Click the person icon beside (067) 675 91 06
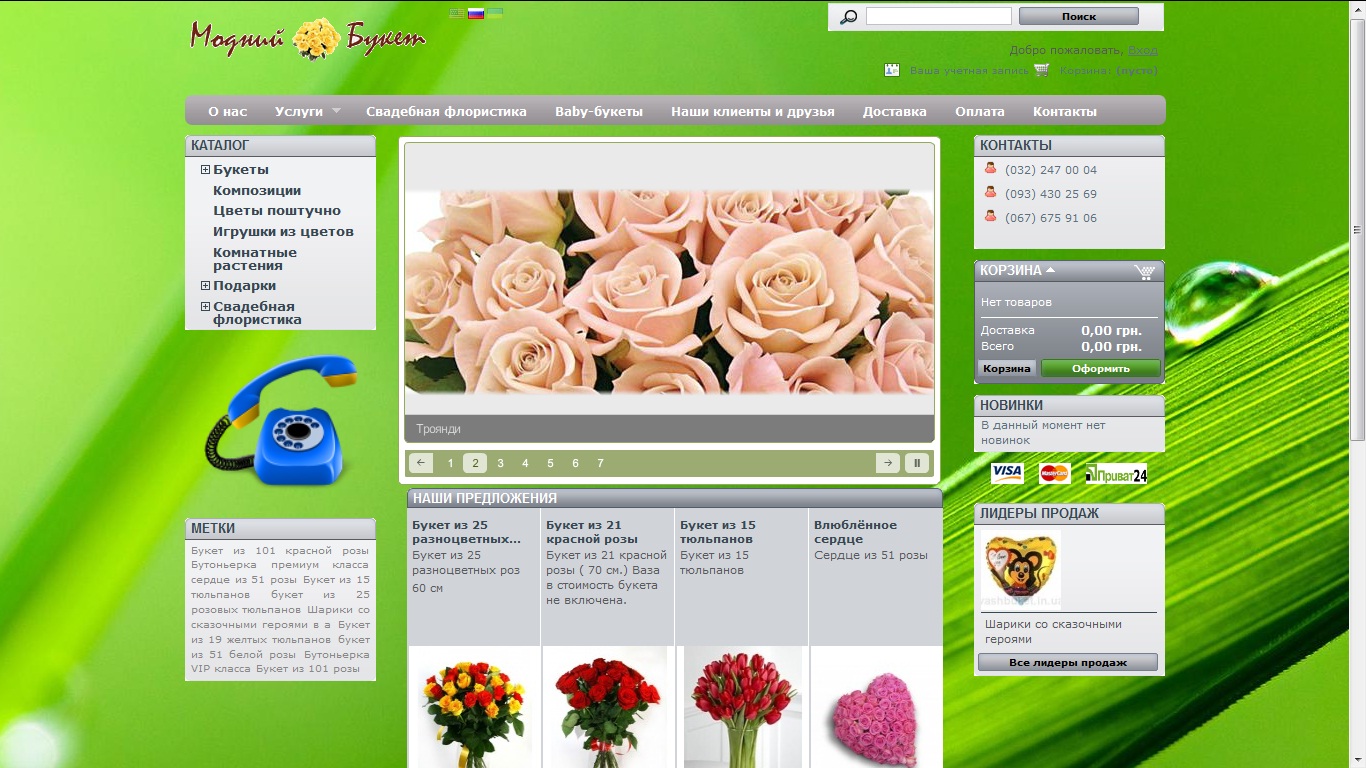This screenshot has height=768, width=1366. [991, 216]
